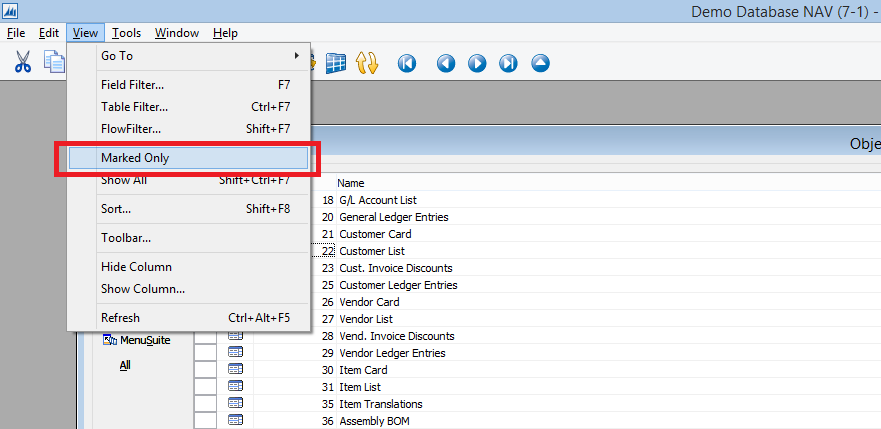Click the Cut scissors icon

pyautogui.click(x=23, y=62)
